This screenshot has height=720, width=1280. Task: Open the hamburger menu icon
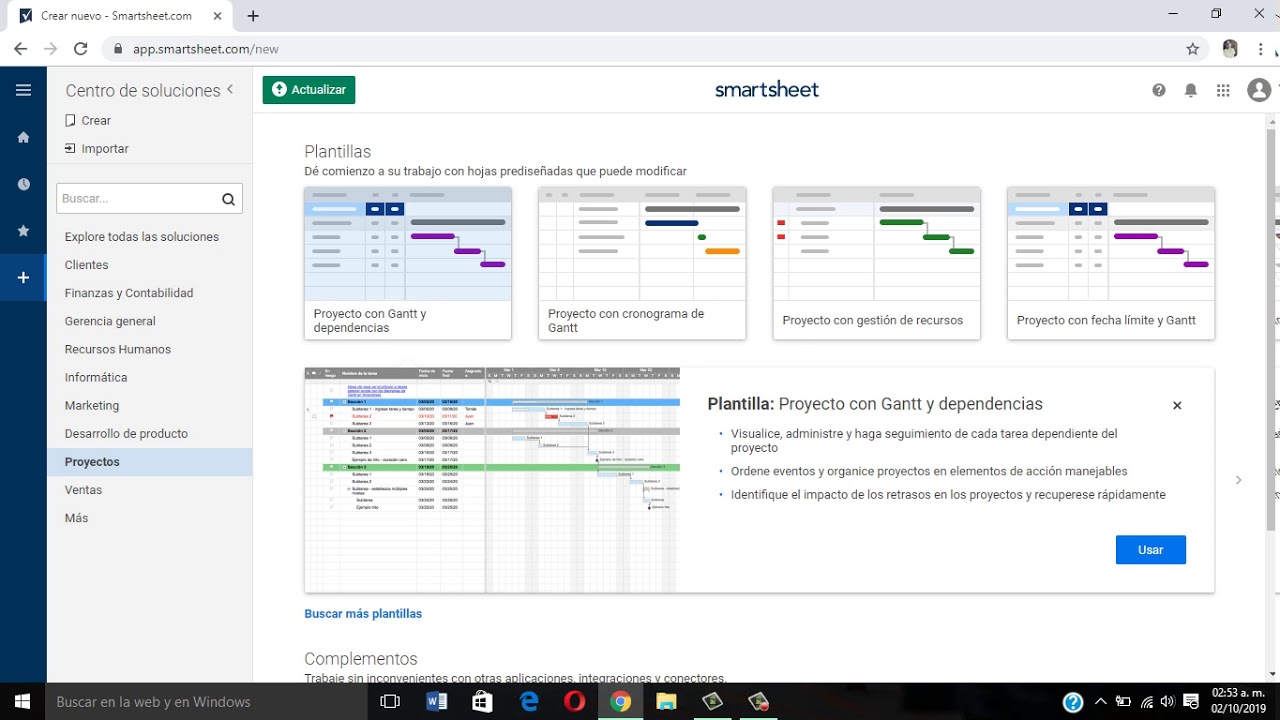[23, 90]
